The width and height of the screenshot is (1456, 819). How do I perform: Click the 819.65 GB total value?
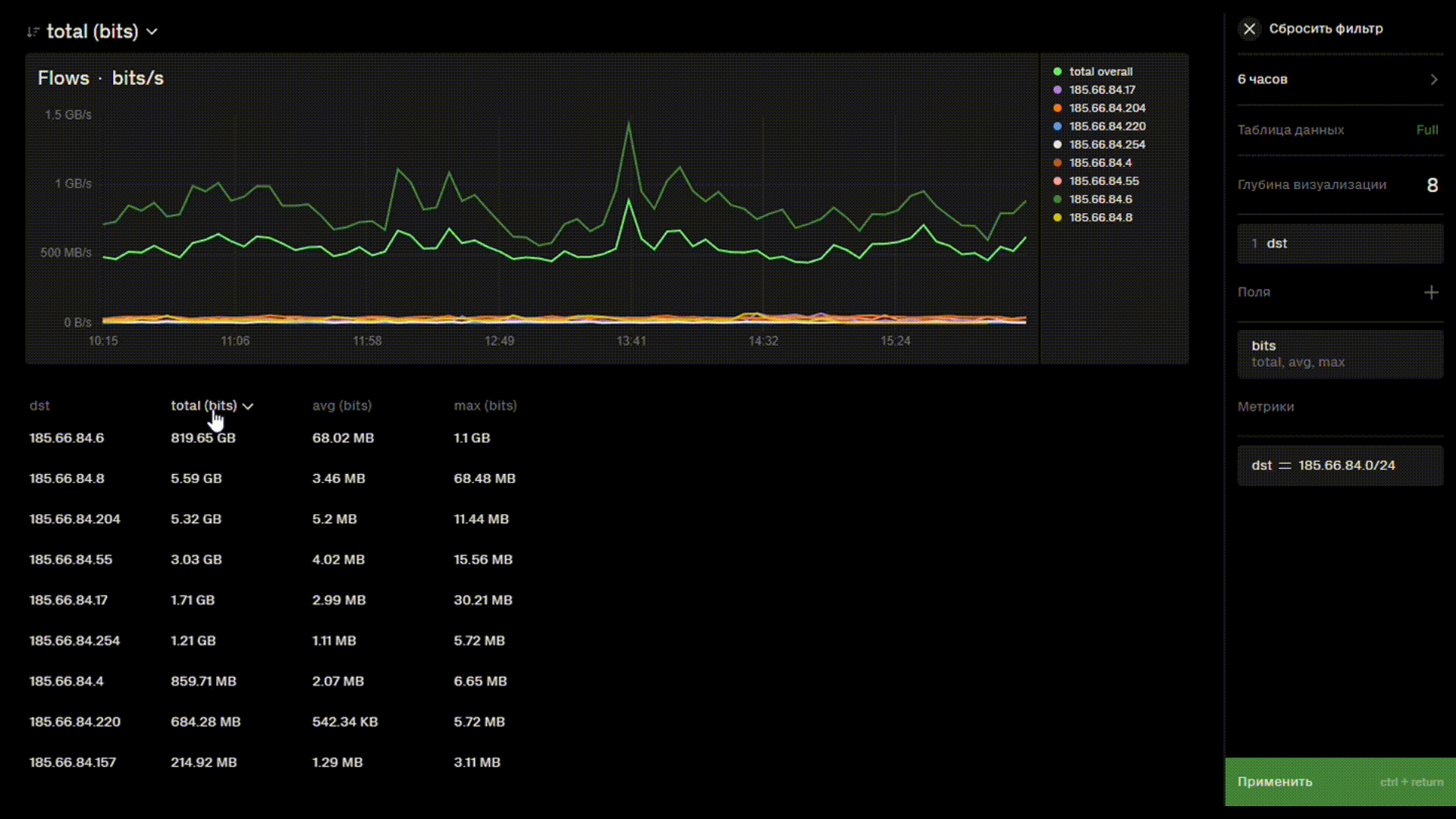pyautogui.click(x=203, y=438)
